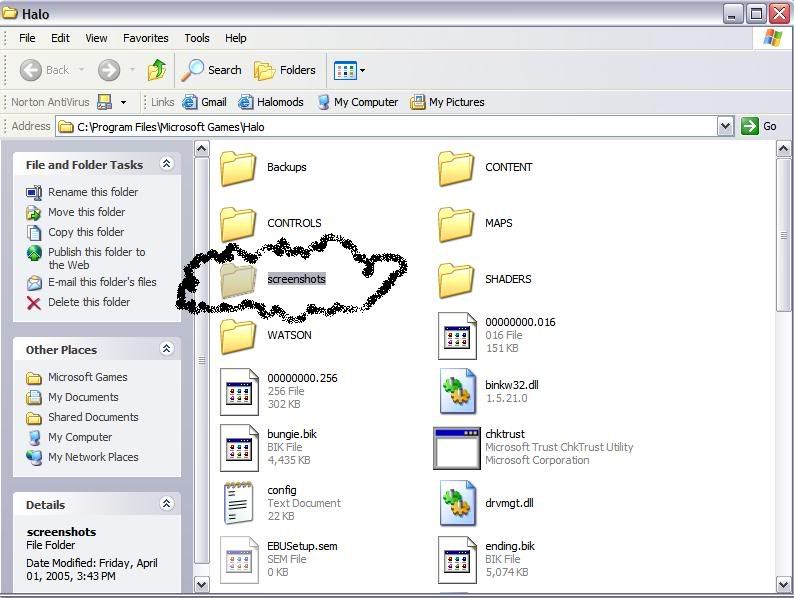Click the Go button
Image resolution: width=794 pixels, height=598 pixels.
759,126
